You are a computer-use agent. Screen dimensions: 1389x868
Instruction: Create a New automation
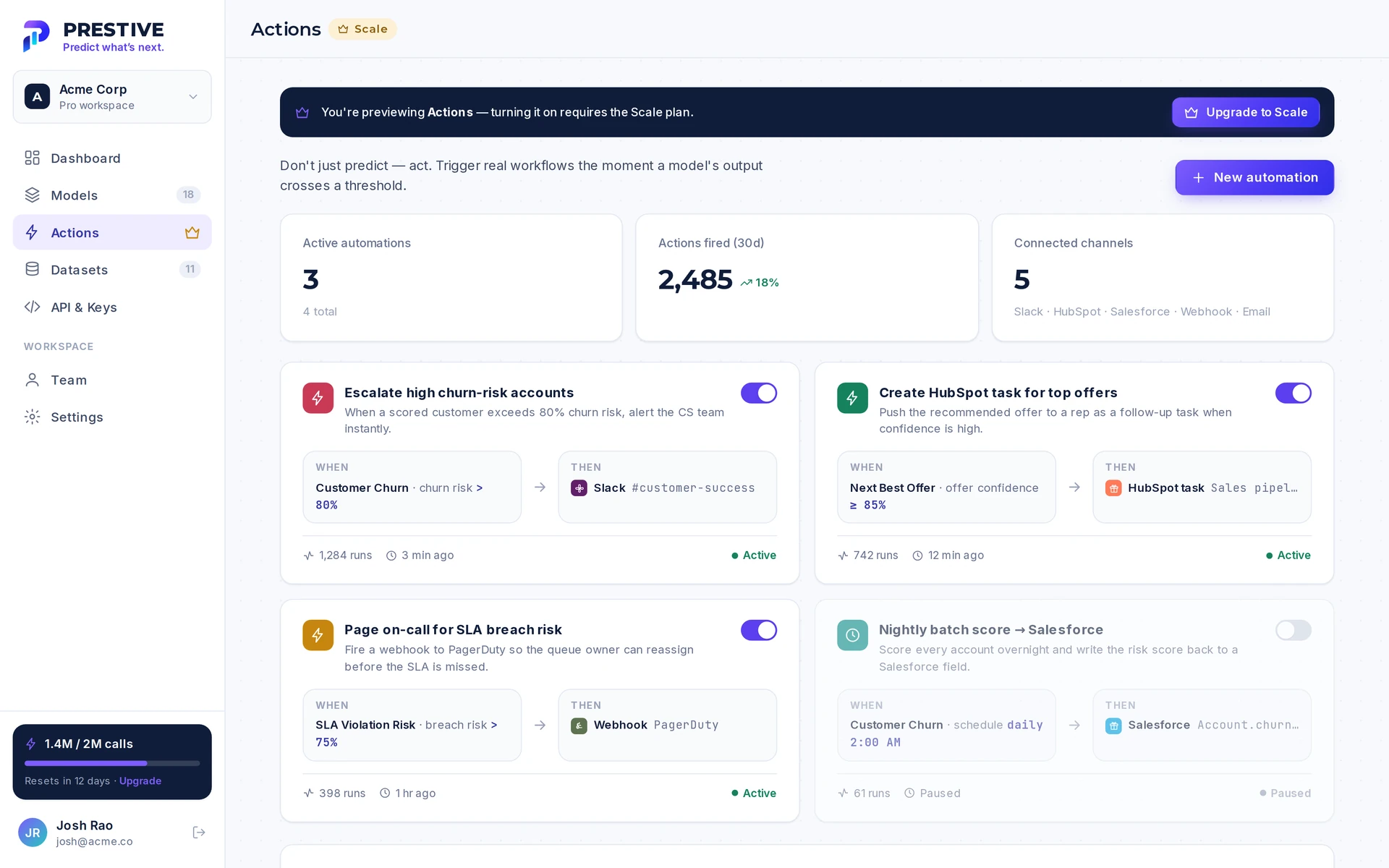1254,177
